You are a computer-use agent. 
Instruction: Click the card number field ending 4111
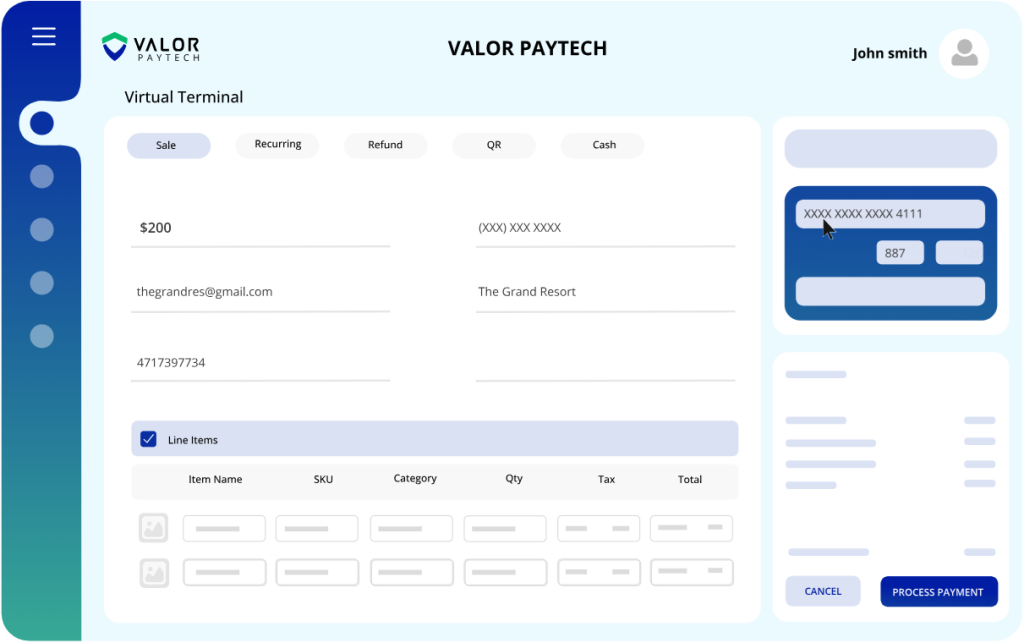click(x=890, y=214)
